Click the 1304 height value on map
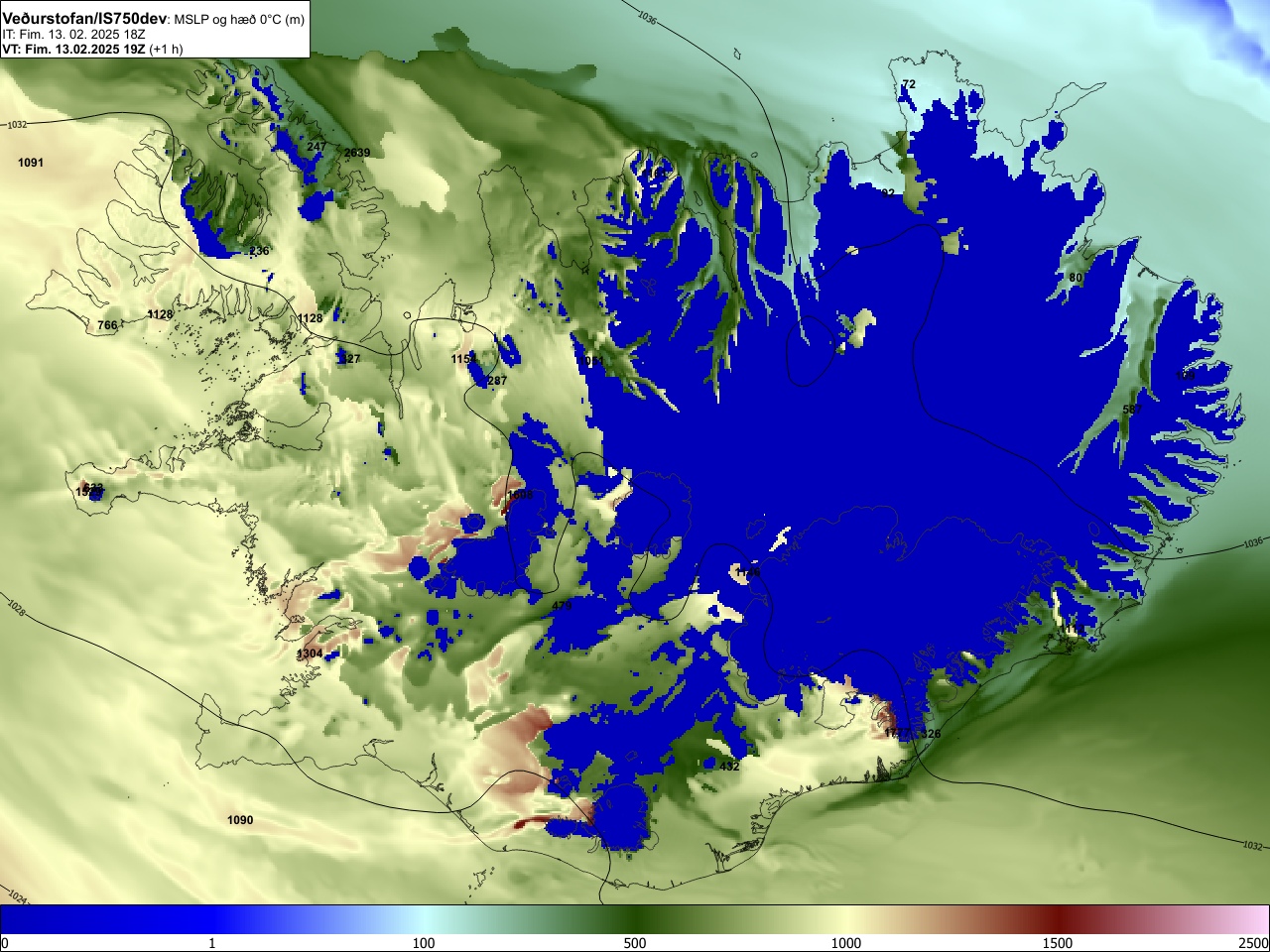 310,654
